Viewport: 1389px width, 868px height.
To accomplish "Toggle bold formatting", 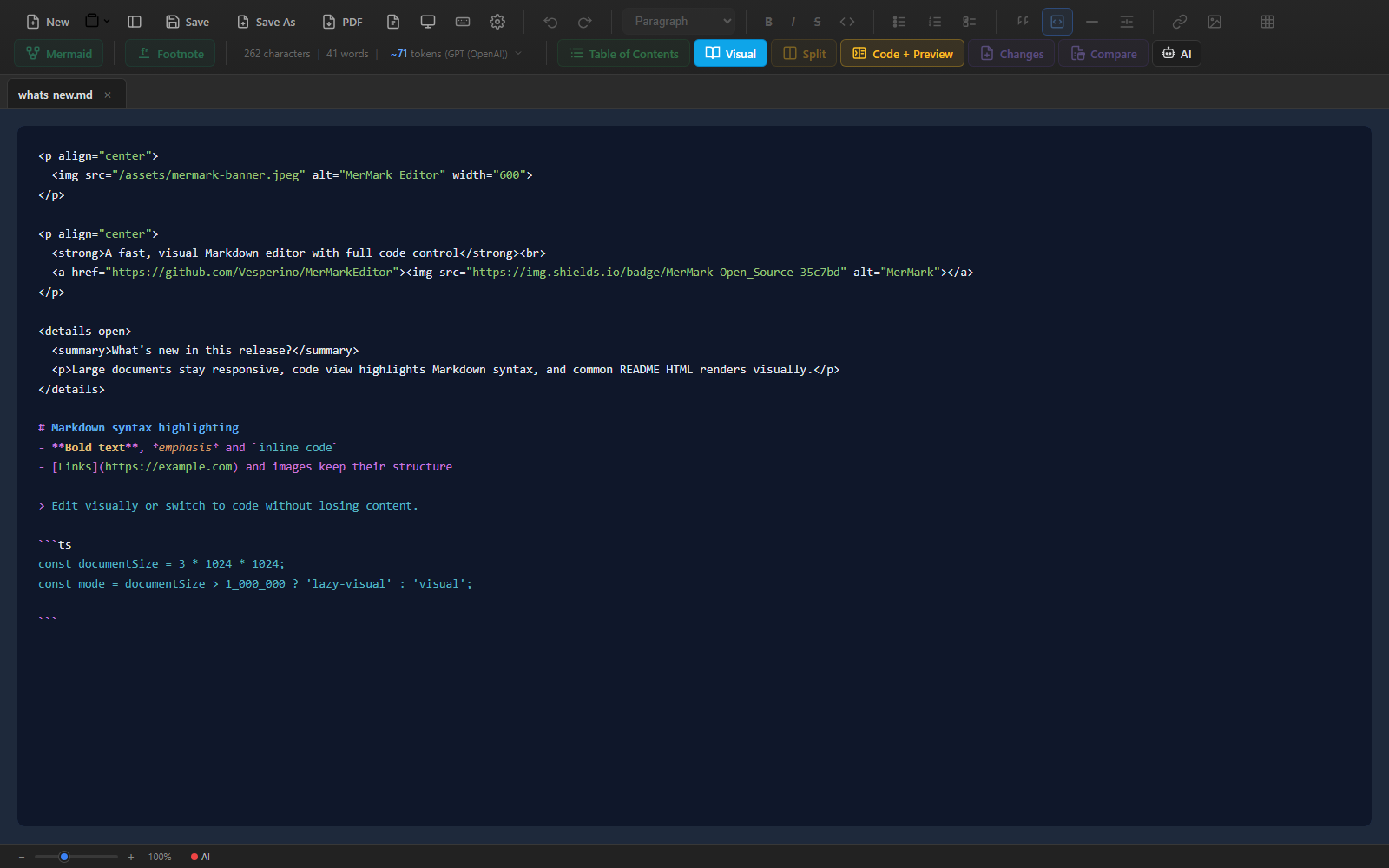I will tap(768, 22).
